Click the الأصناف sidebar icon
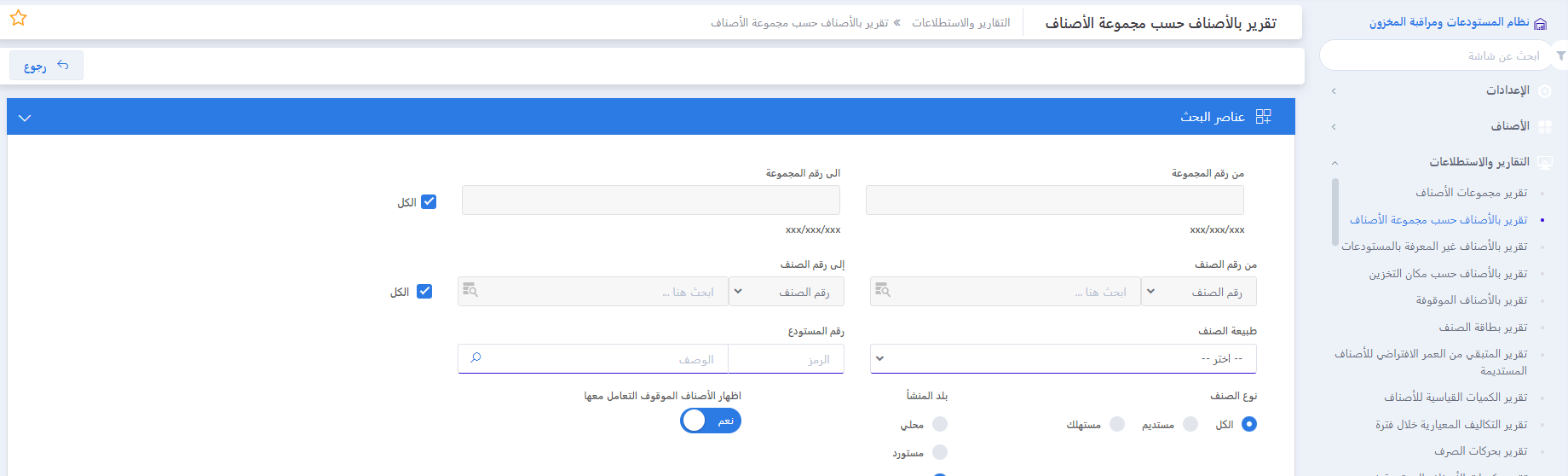 pos(1545,126)
